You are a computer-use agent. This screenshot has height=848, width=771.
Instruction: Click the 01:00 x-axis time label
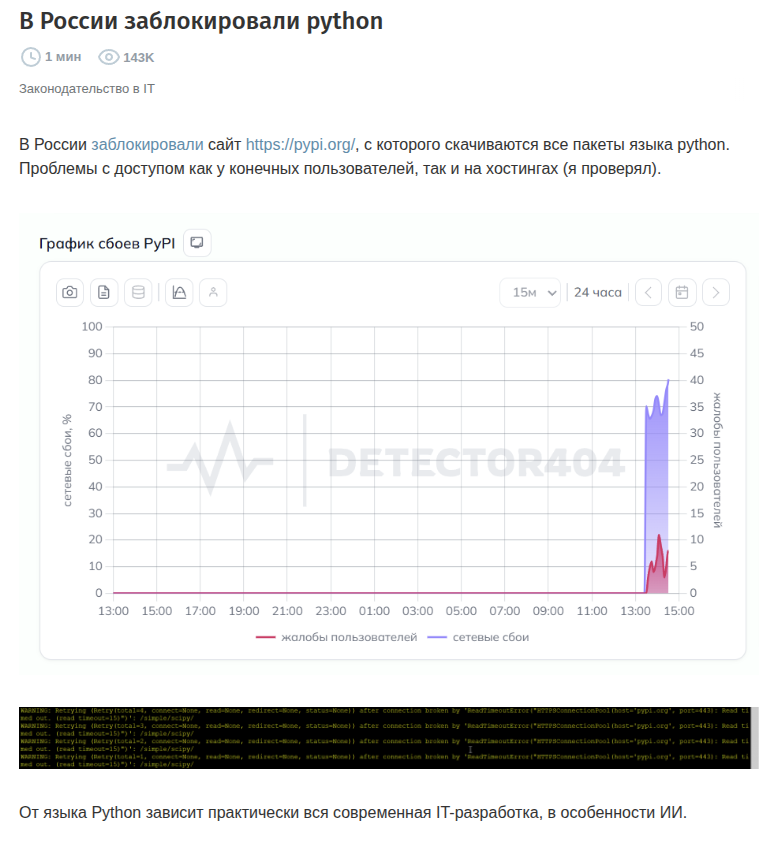[x=374, y=611]
